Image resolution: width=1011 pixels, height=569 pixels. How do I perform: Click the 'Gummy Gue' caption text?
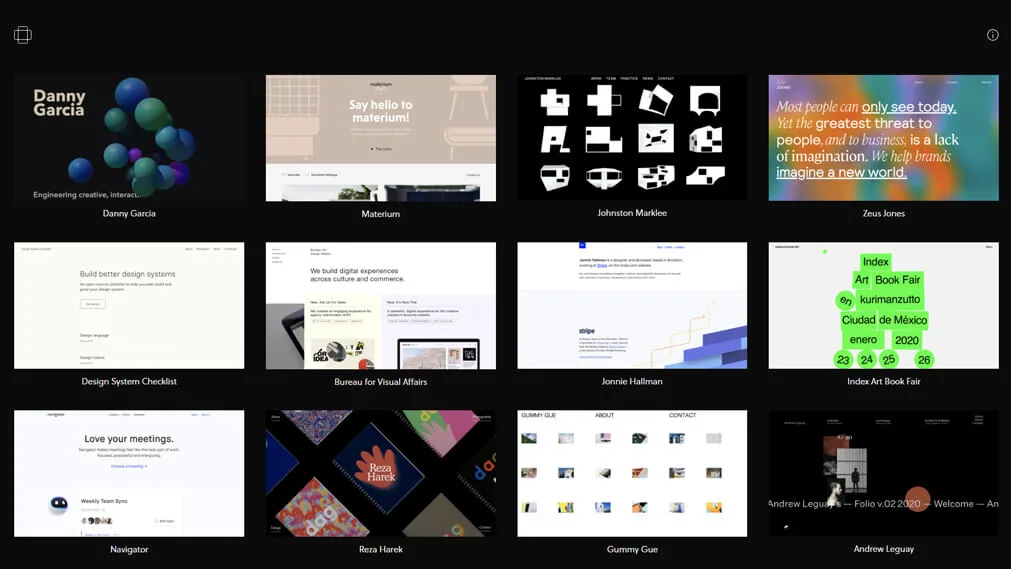pyautogui.click(x=632, y=550)
